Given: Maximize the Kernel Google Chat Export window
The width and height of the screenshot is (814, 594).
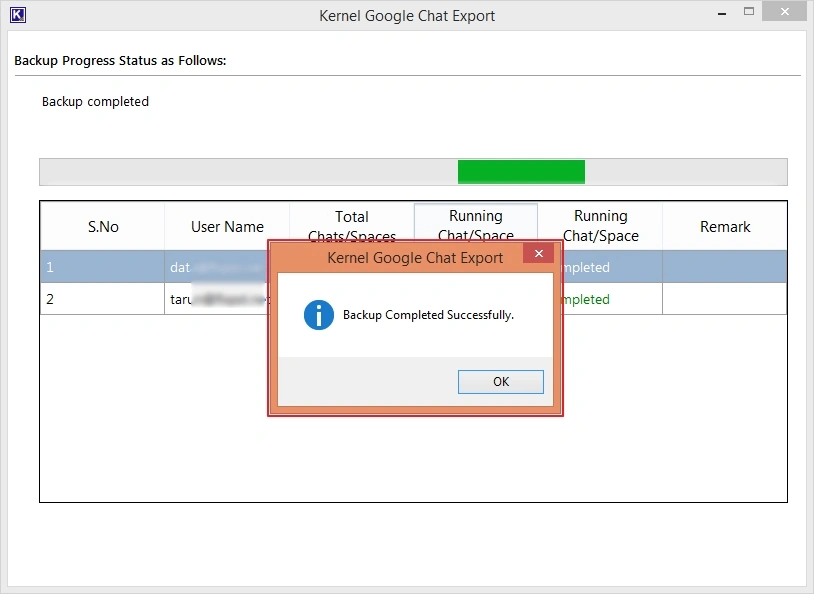Looking at the screenshot, I should point(749,11).
